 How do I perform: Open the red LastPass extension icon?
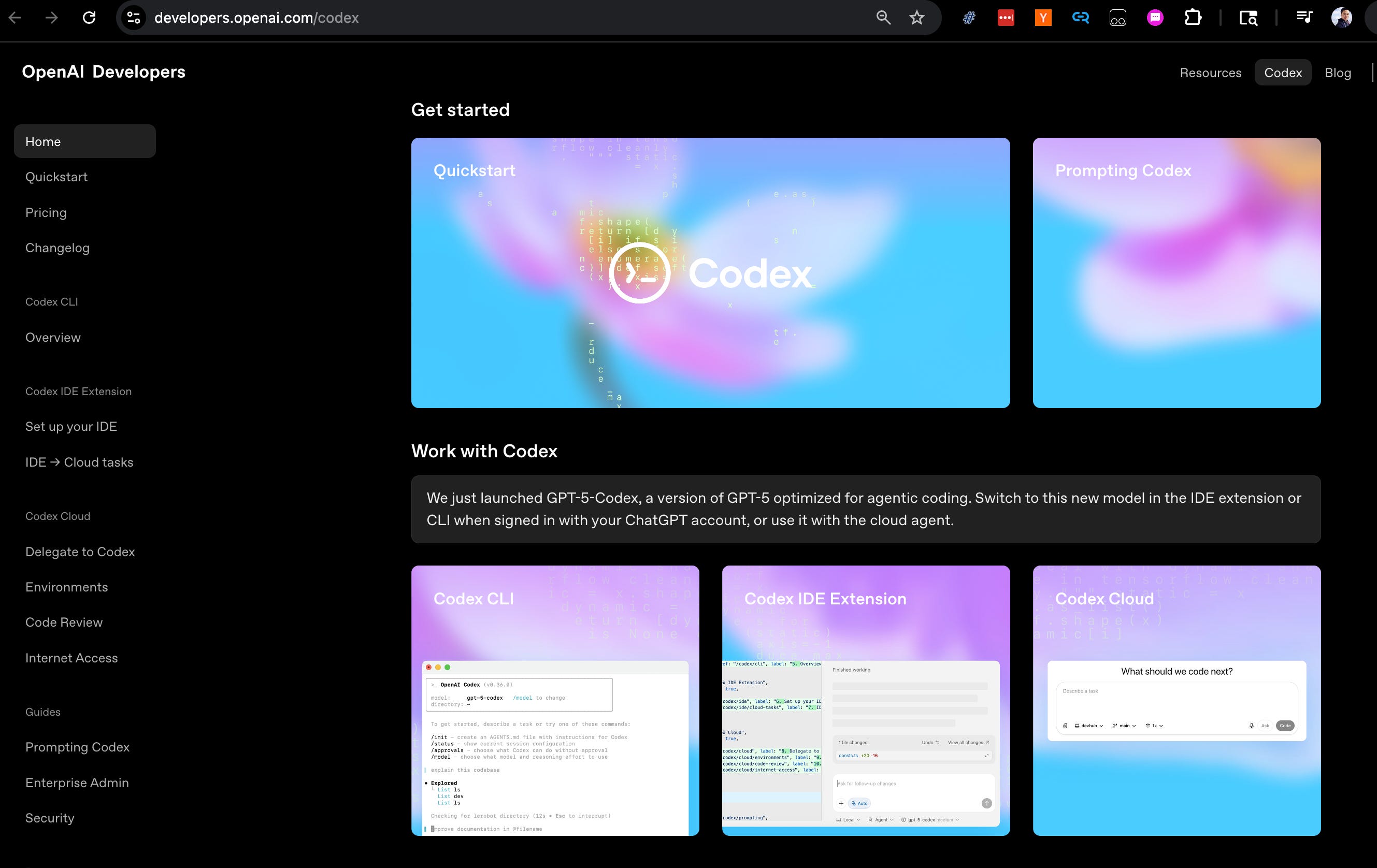point(1006,18)
